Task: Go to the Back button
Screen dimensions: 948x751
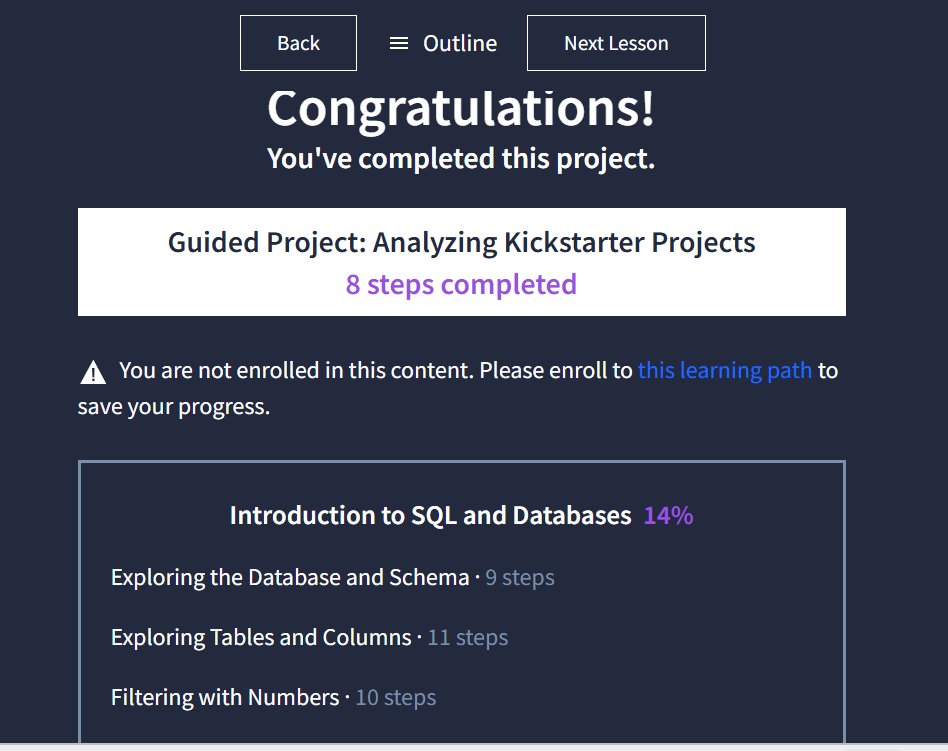Action: click(x=298, y=43)
